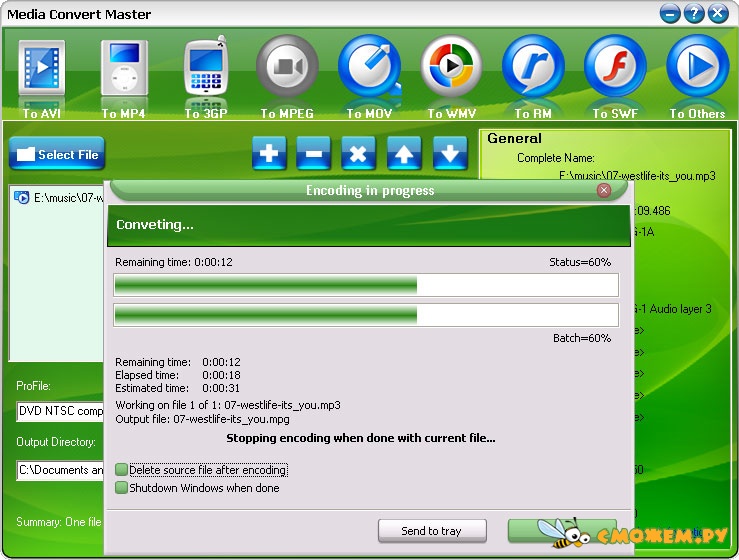Choose the To MP4 iPod icon
Viewport: 739px width, 560px height.
pos(124,67)
